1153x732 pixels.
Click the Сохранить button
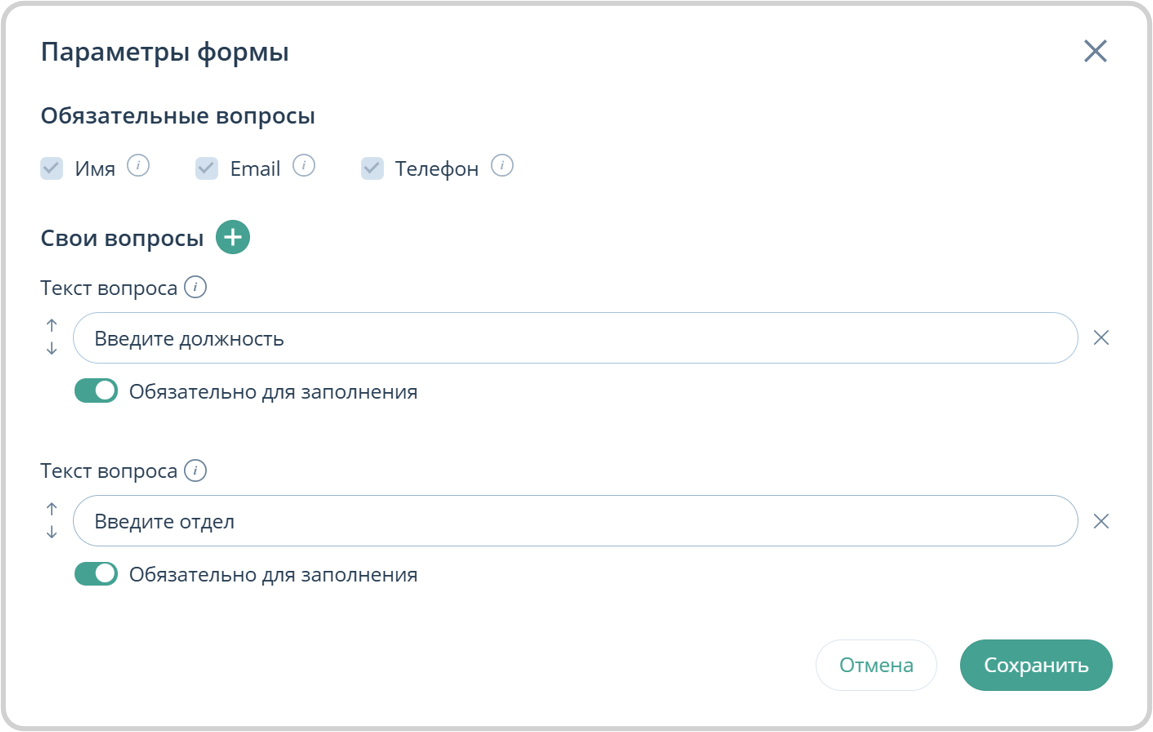[x=1036, y=664]
